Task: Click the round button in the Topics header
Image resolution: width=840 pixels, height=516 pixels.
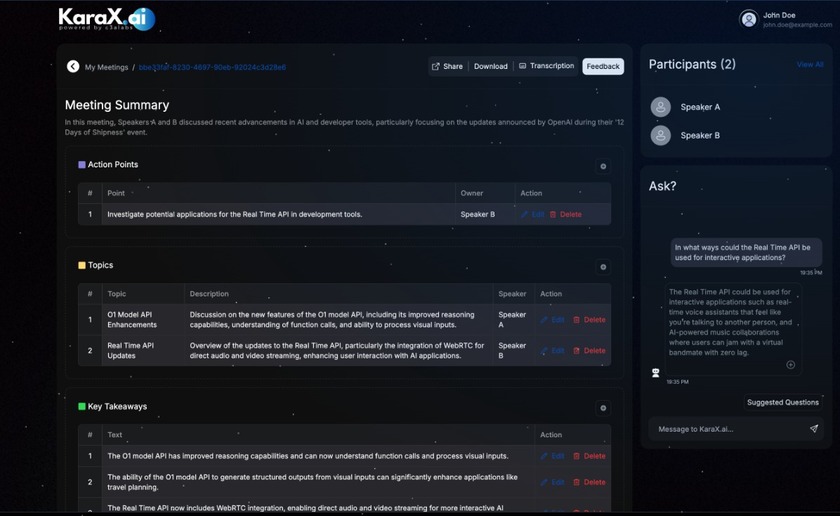Action: coord(603,267)
